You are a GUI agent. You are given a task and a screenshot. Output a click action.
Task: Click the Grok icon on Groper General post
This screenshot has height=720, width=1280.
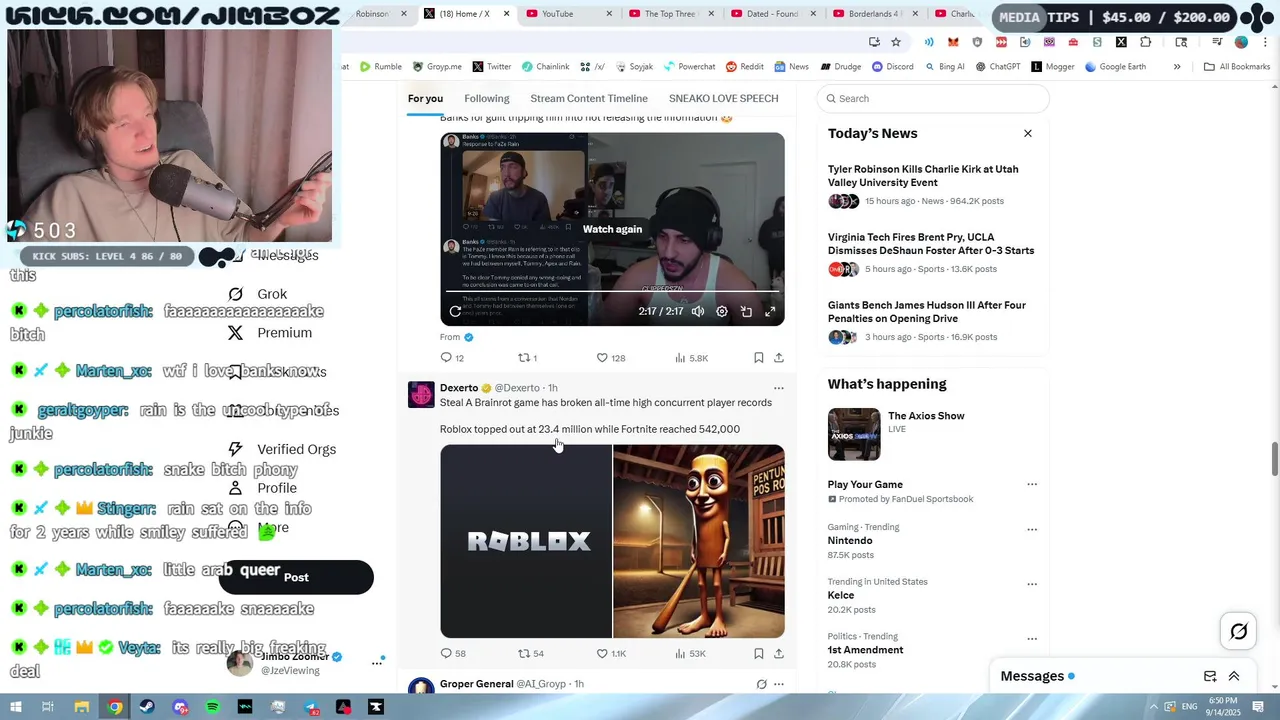(761, 684)
